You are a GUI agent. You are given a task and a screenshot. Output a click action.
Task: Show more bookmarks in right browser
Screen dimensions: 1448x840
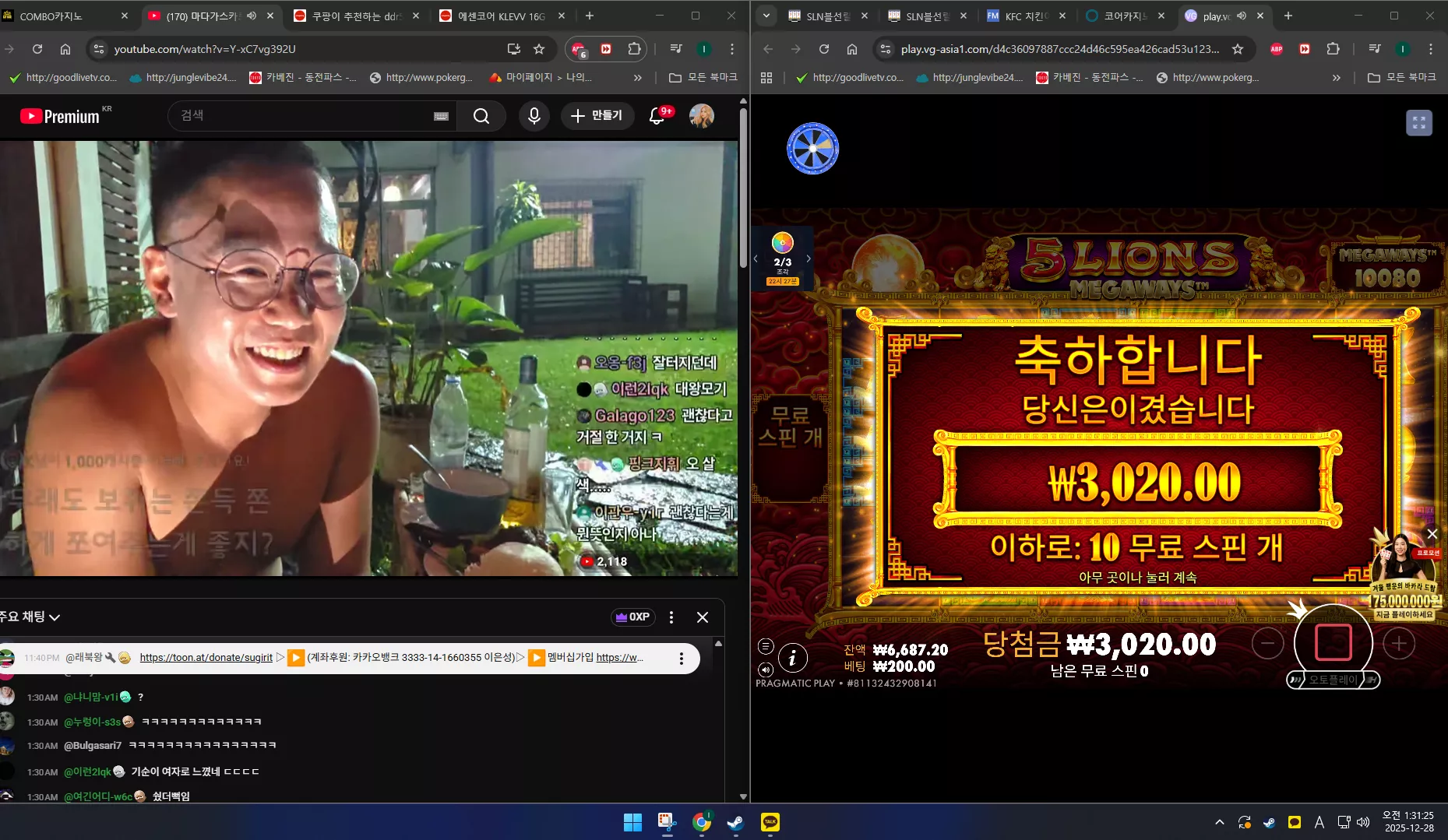point(1337,78)
